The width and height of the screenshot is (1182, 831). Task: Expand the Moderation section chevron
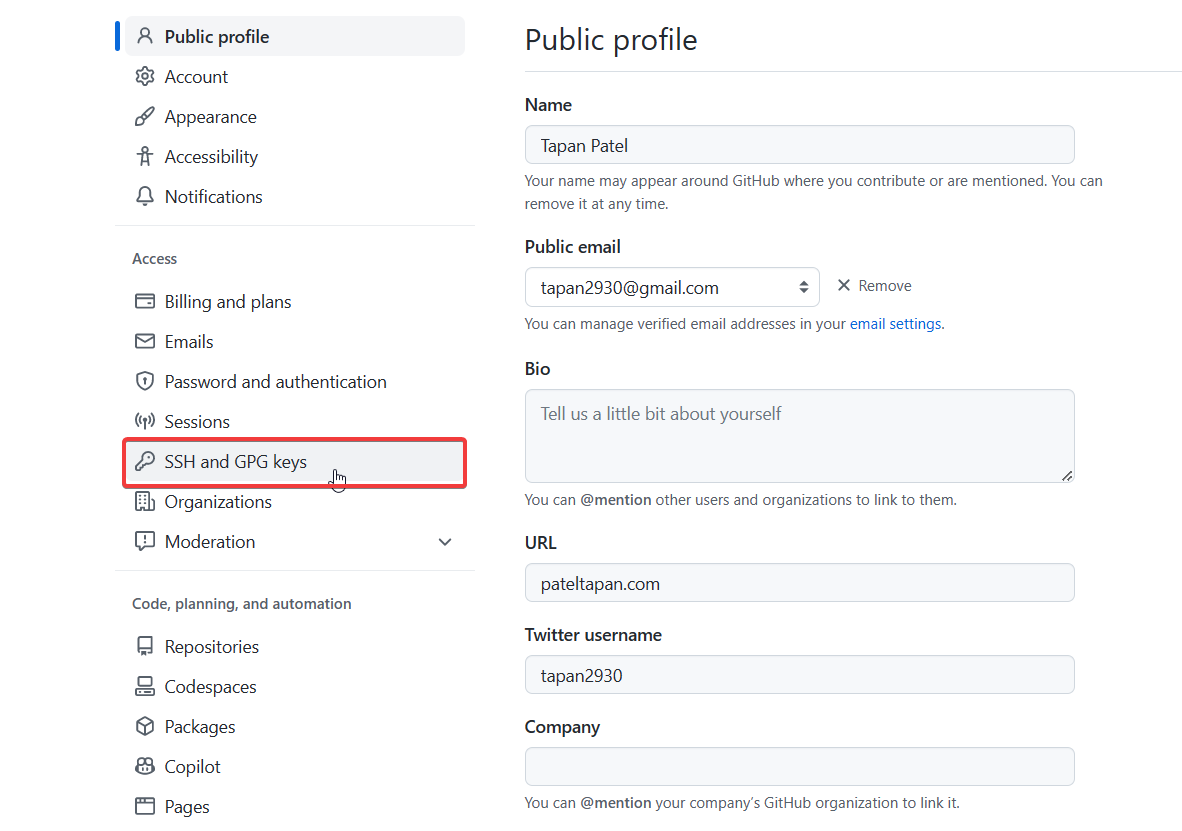coord(445,541)
